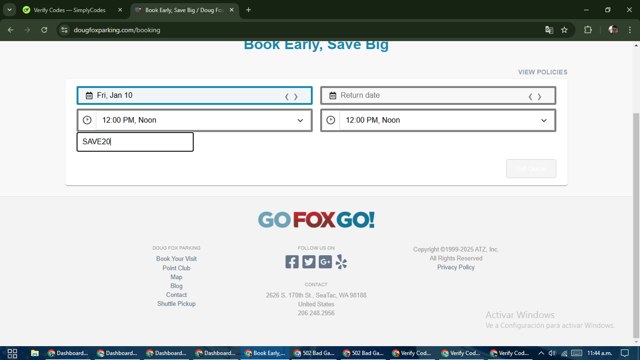Click the Google Plus social icon

[x=325, y=262]
